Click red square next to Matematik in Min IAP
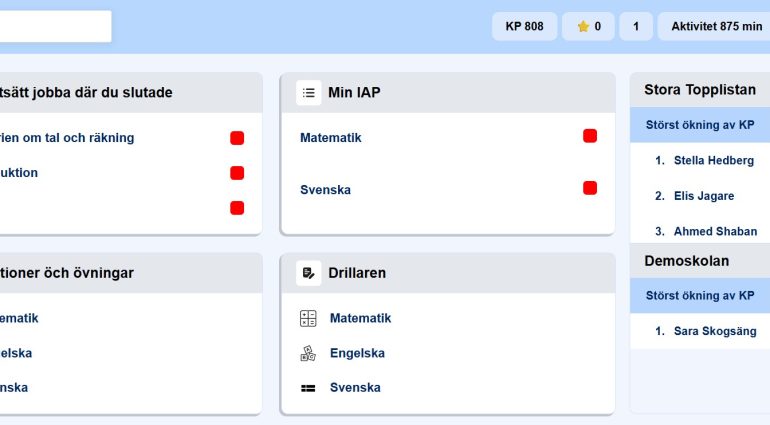This screenshot has height=425, width=770. pos(590,136)
